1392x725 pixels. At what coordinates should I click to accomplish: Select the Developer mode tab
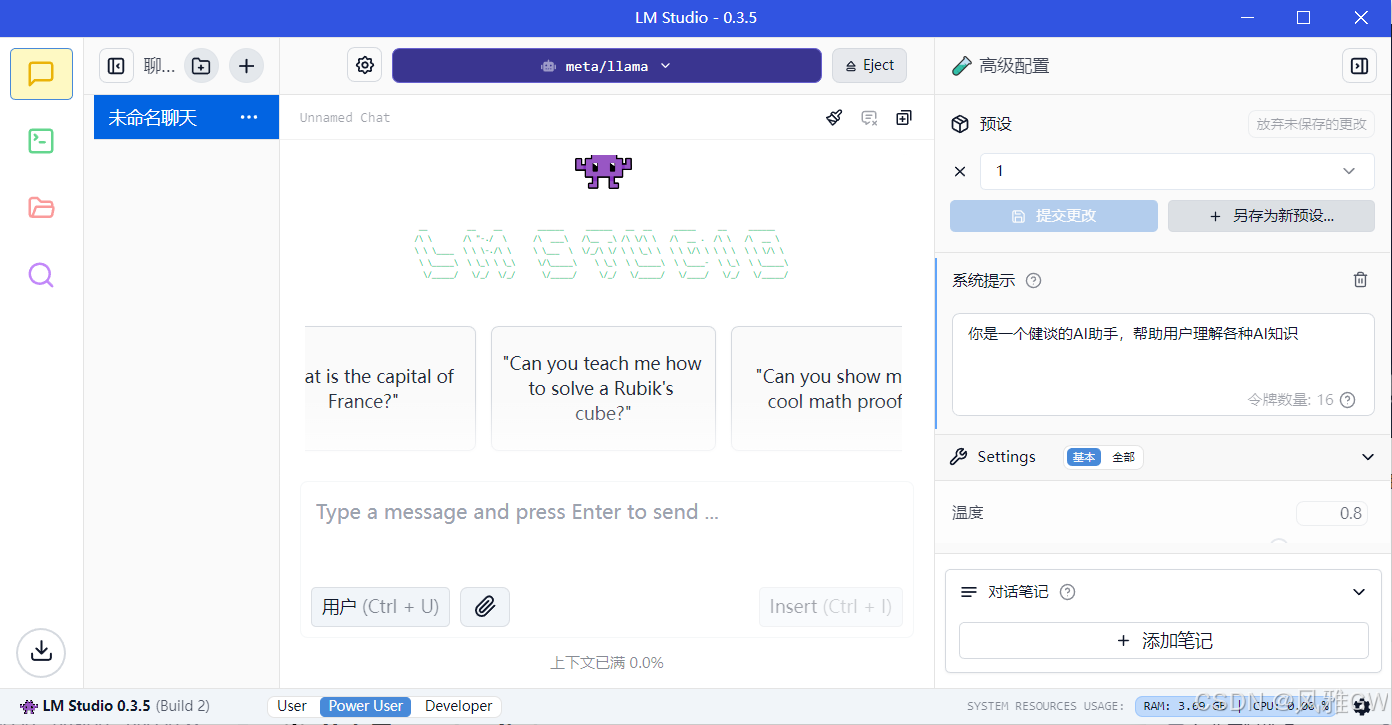(x=458, y=706)
